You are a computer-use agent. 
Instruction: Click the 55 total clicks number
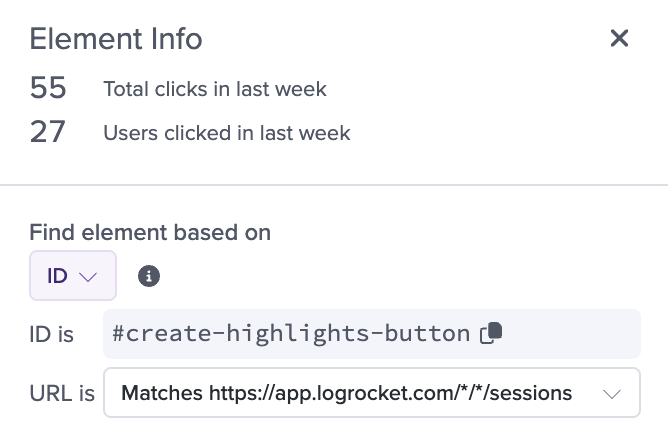coord(48,88)
